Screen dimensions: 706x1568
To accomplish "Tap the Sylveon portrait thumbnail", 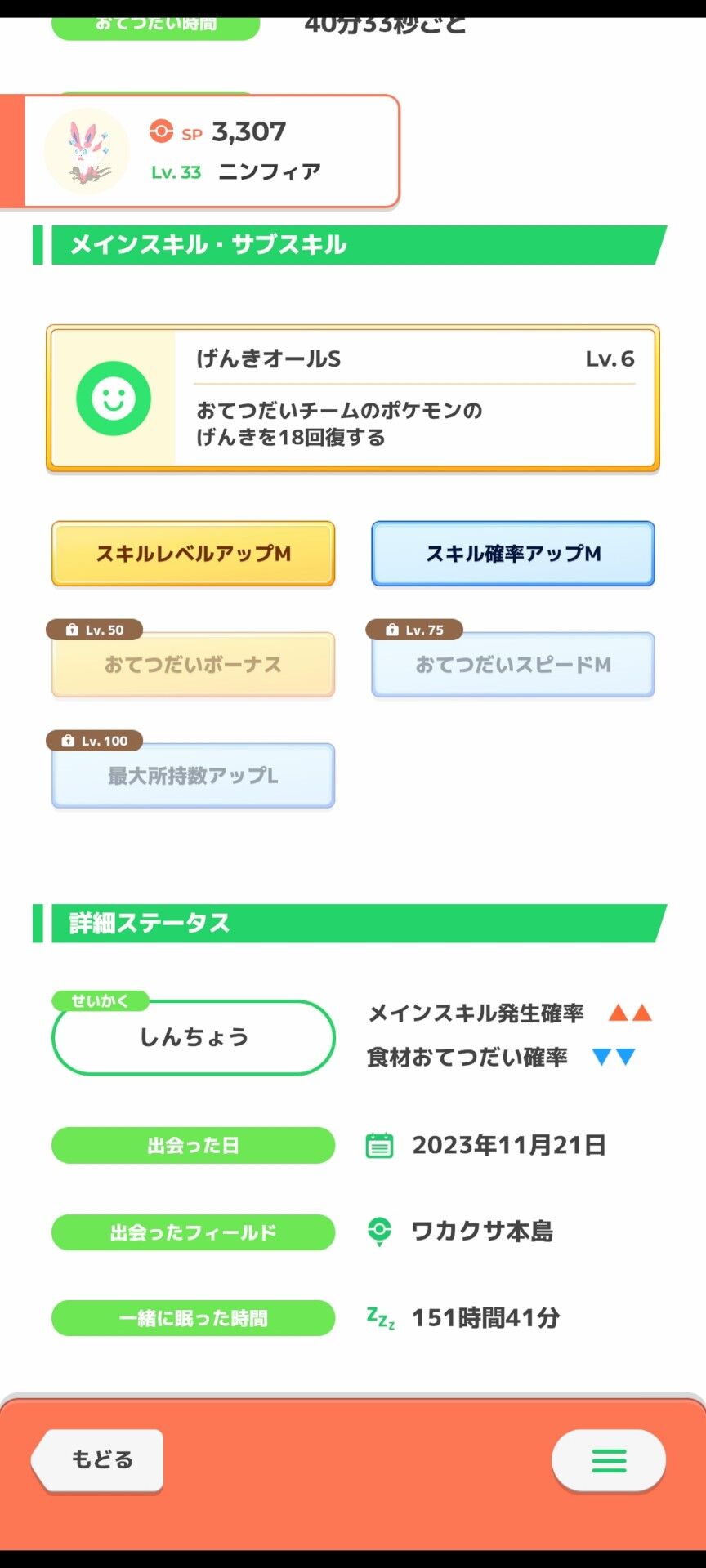I will pos(87,151).
